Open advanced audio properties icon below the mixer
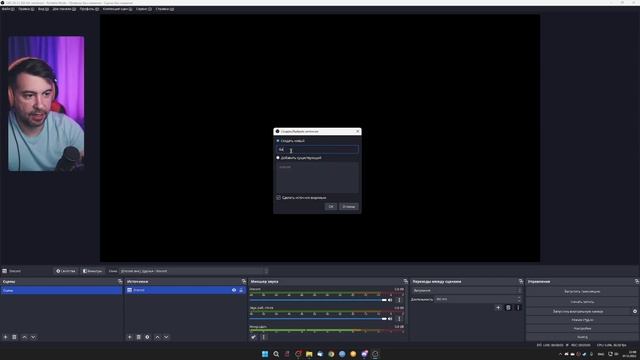Screen dimensions: 640x360 tap(253, 337)
